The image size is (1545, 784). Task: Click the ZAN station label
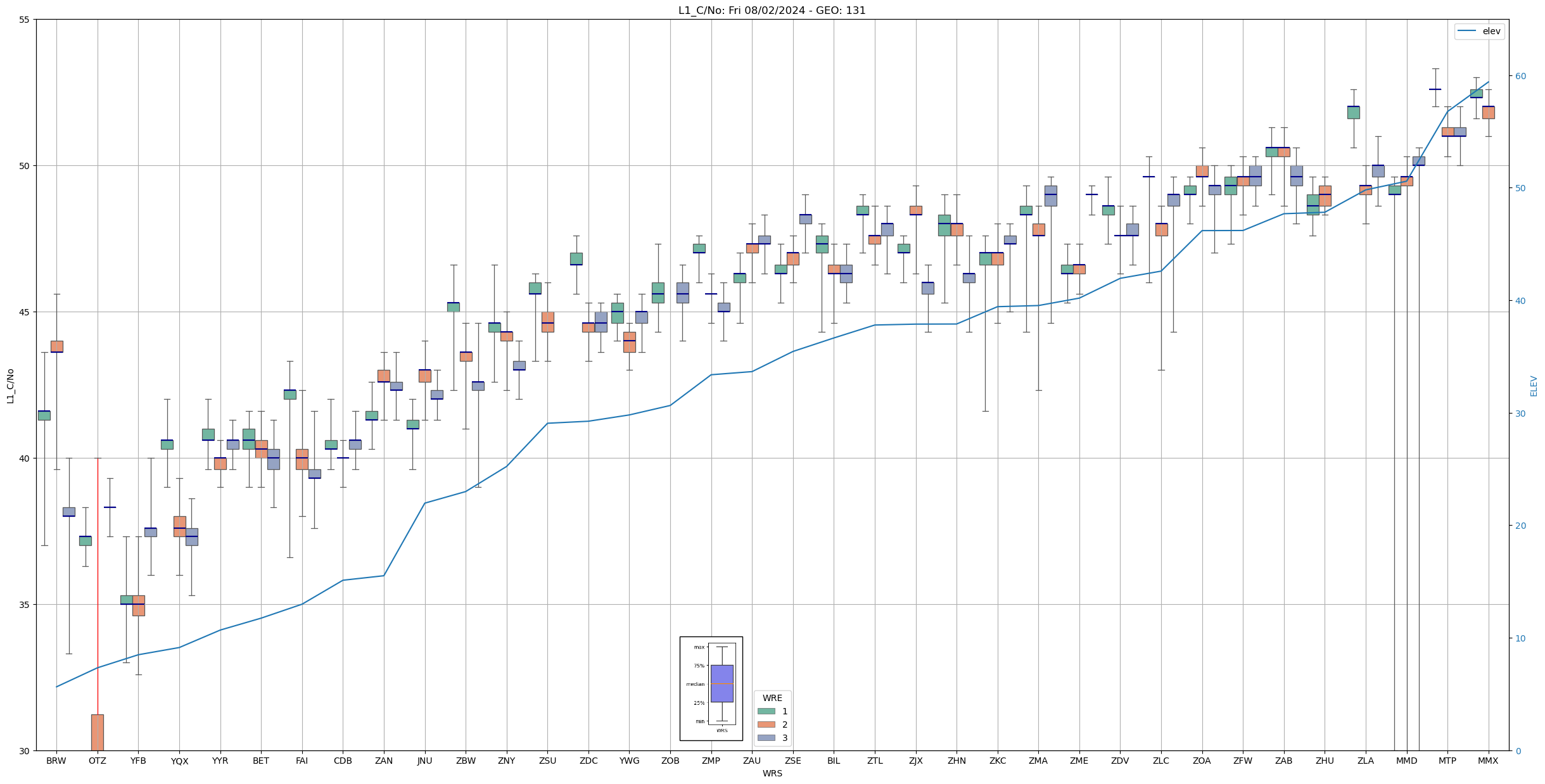pos(384,761)
